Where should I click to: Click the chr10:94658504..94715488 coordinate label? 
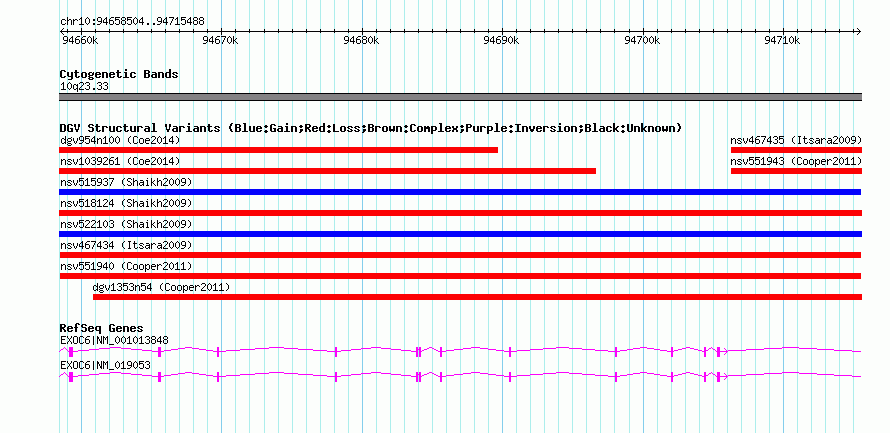[132, 22]
